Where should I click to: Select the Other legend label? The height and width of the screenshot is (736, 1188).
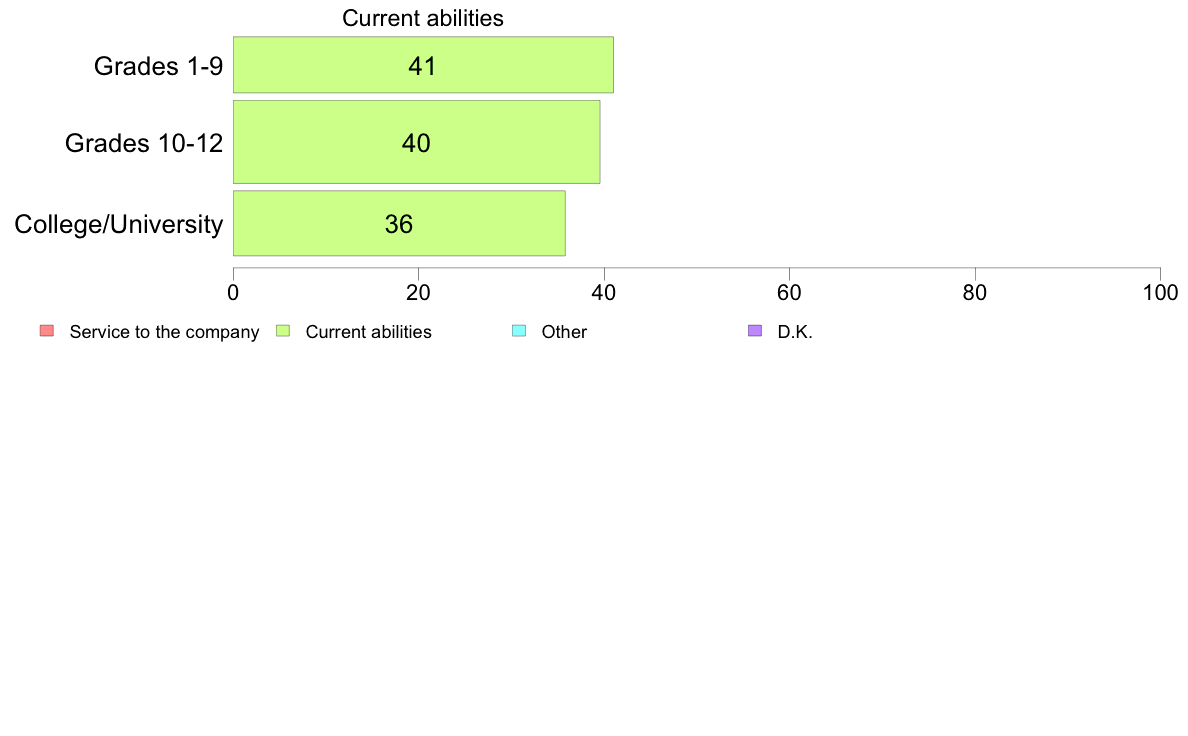tap(564, 332)
